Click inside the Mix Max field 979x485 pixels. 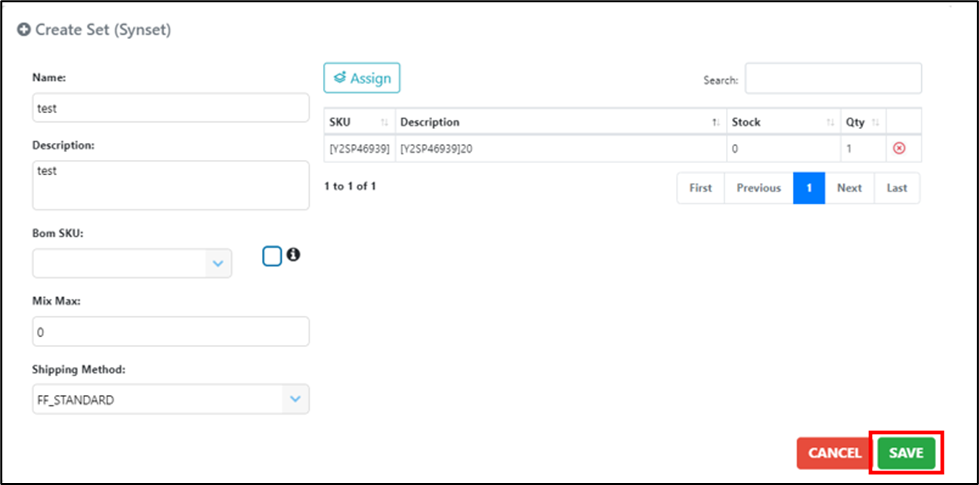click(171, 331)
